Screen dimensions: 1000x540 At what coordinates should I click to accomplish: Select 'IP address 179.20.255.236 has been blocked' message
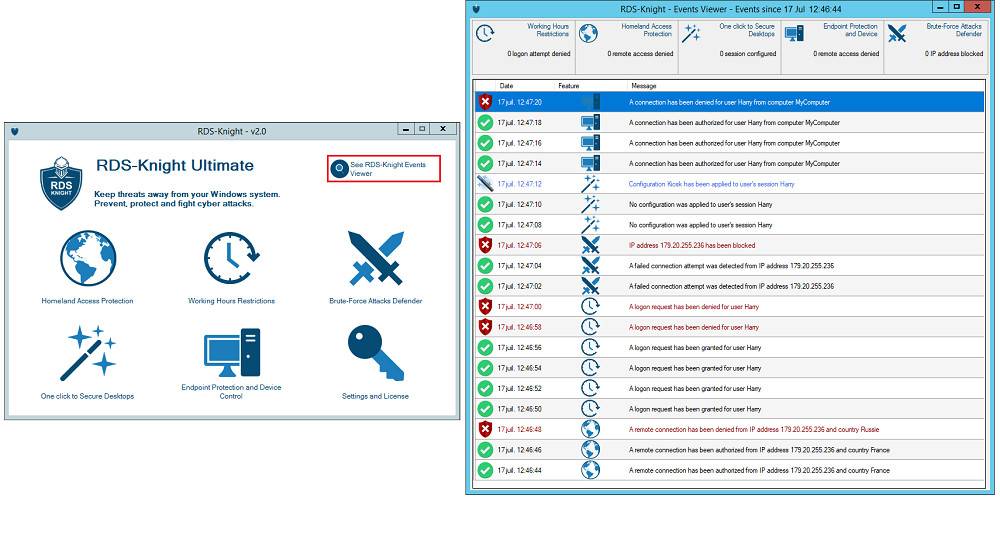(x=692, y=245)
